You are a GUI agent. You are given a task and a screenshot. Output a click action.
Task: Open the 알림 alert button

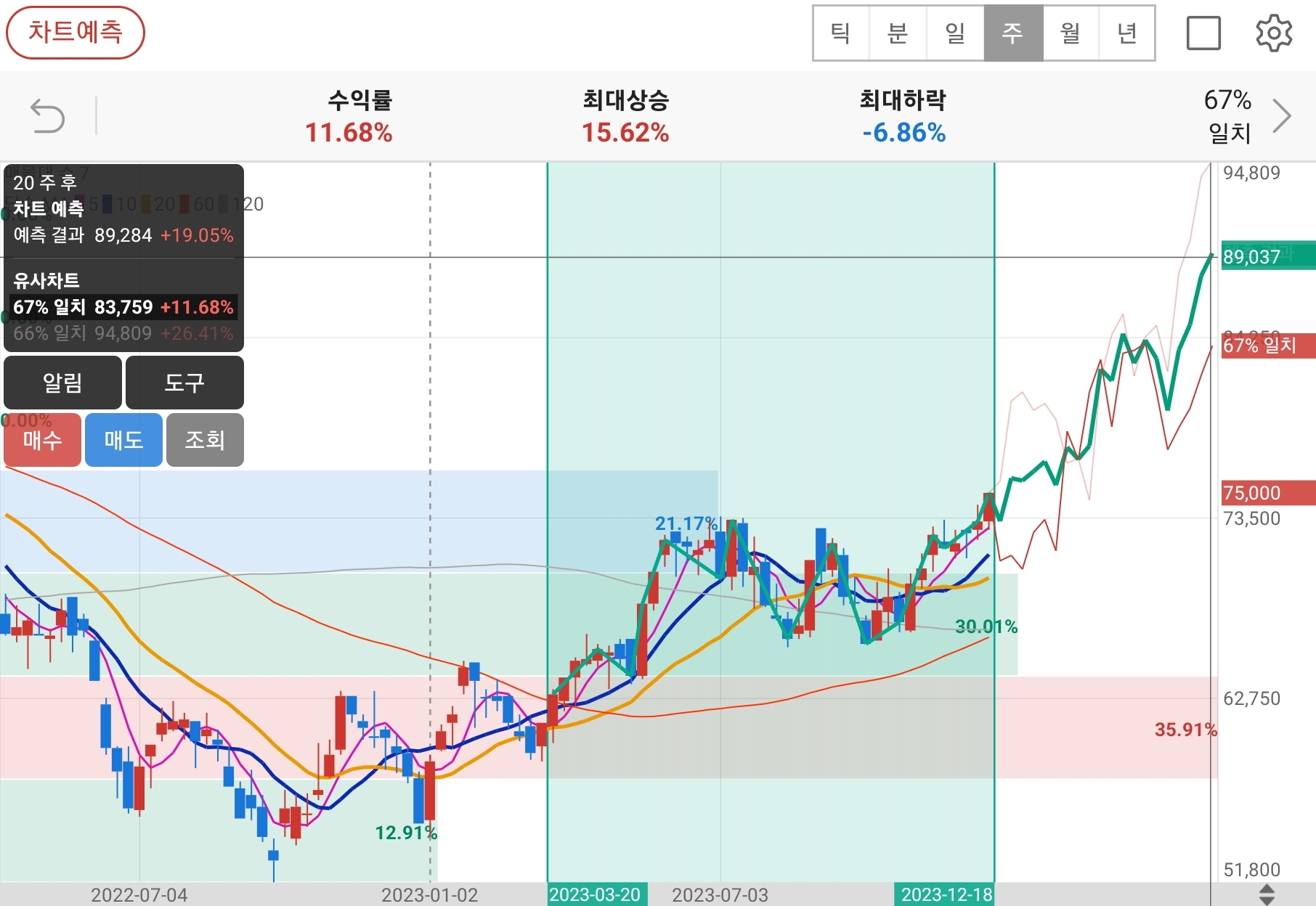point(62,383)
